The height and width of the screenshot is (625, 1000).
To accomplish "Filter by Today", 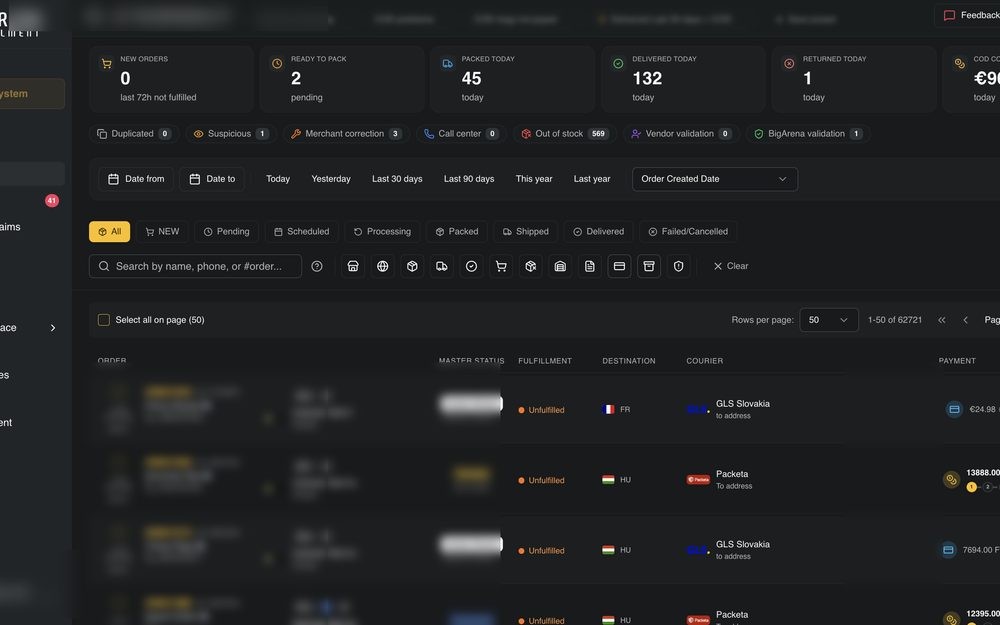I will click(x=278, y=179).
